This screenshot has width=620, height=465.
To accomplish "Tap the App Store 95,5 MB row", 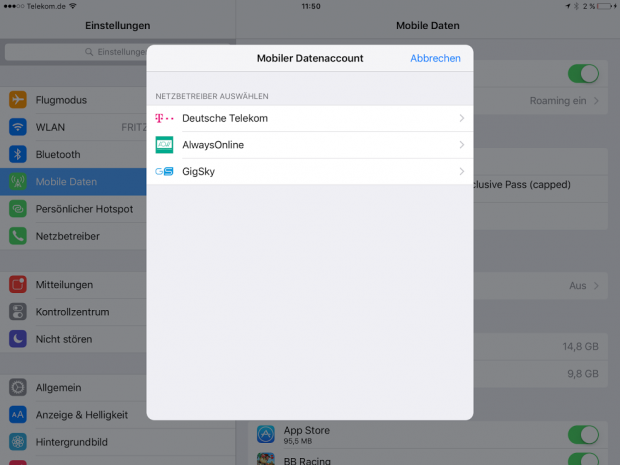I will click(428, 435).
